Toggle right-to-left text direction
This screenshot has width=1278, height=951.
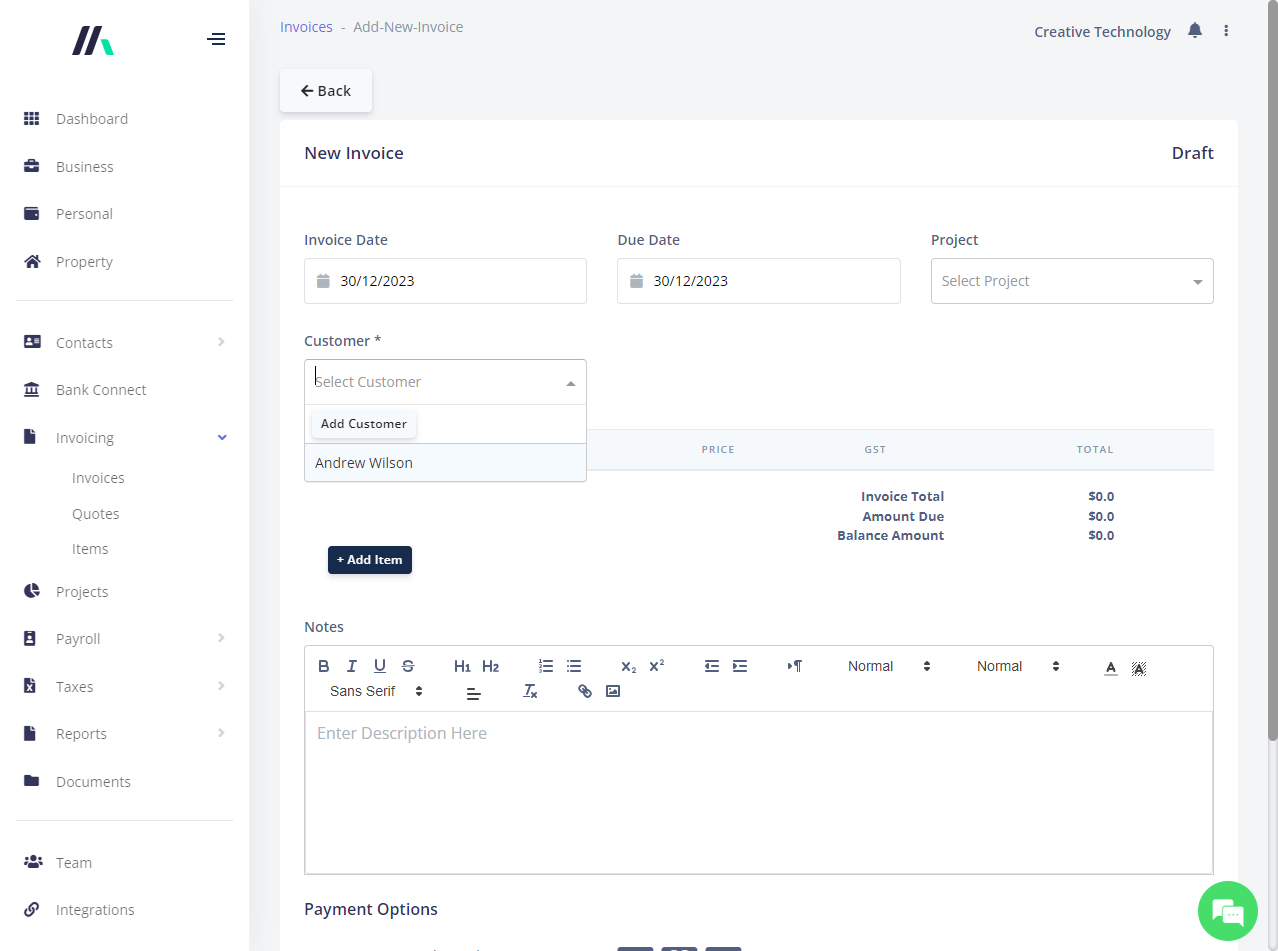point(795,666)
